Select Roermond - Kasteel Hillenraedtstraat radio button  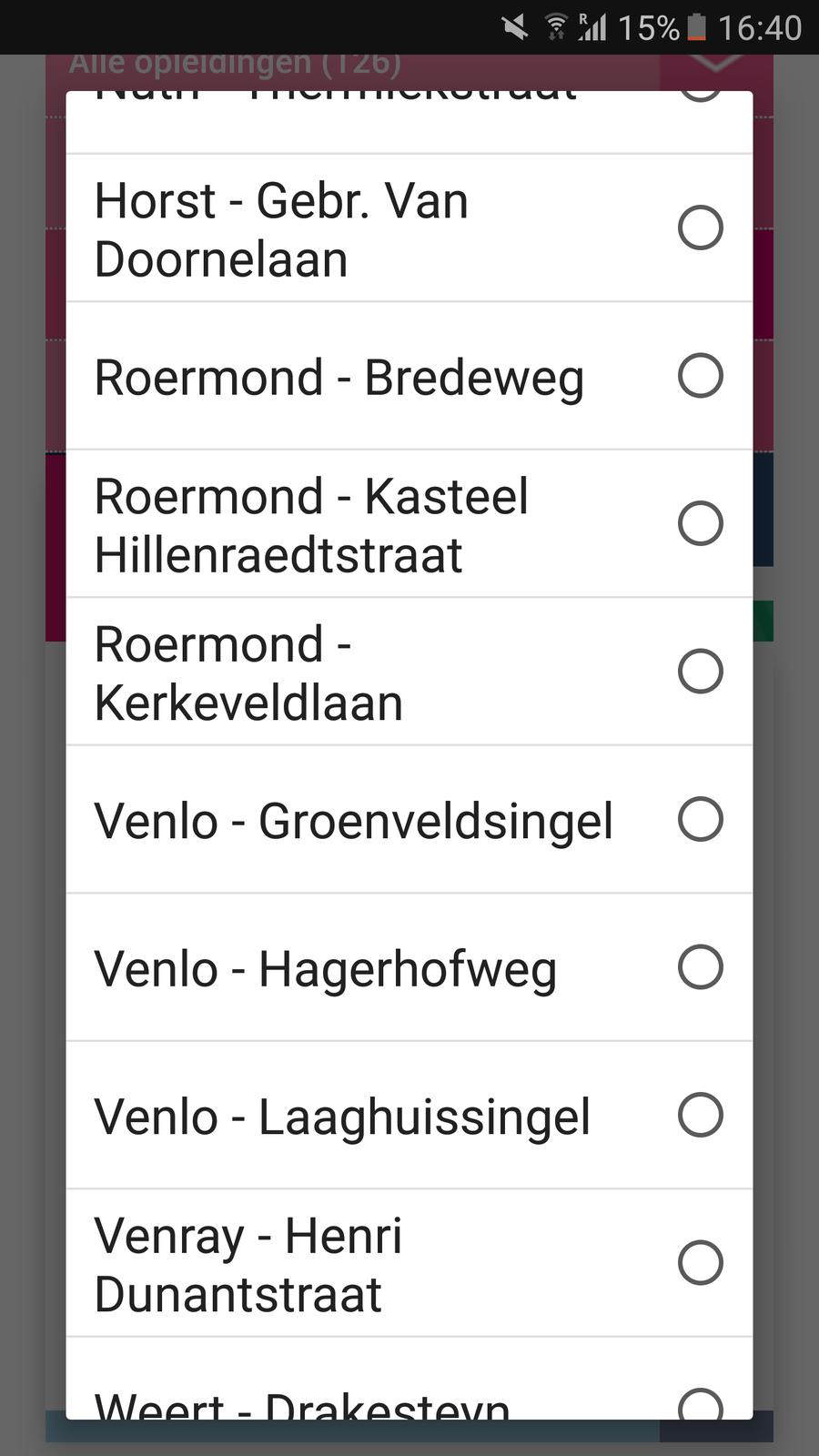pos(700,523)
